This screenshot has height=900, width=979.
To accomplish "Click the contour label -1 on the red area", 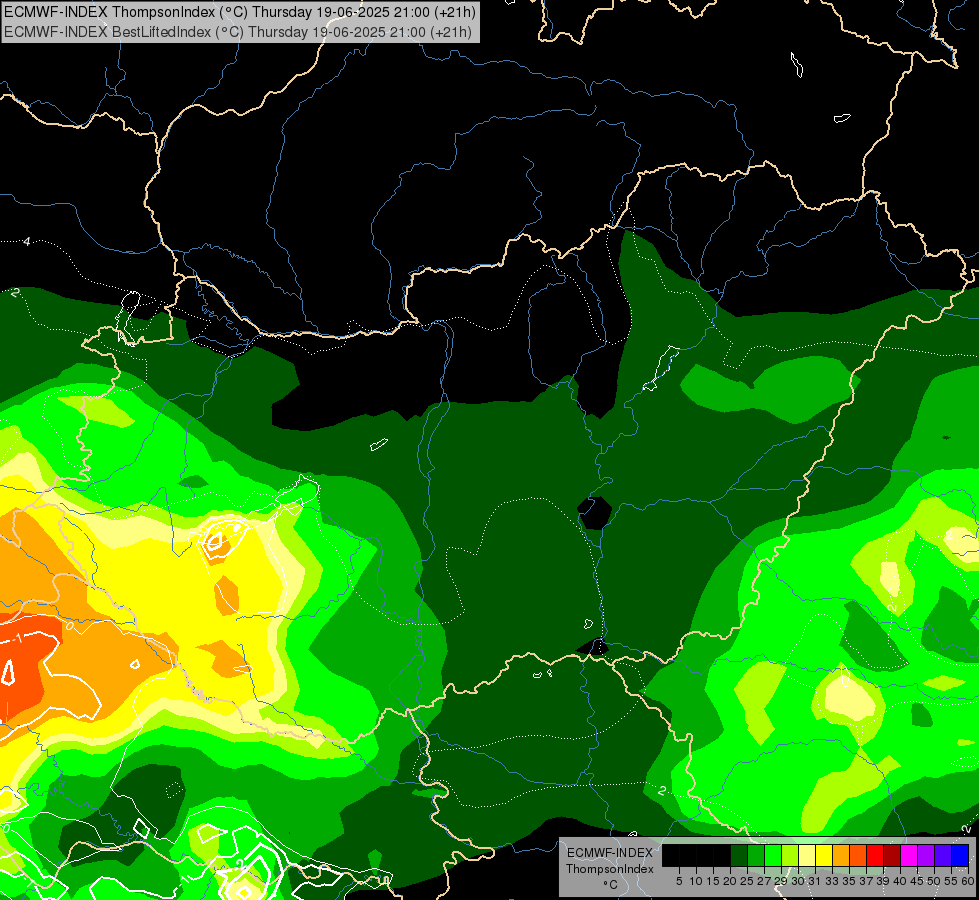I will click(19, 638).
